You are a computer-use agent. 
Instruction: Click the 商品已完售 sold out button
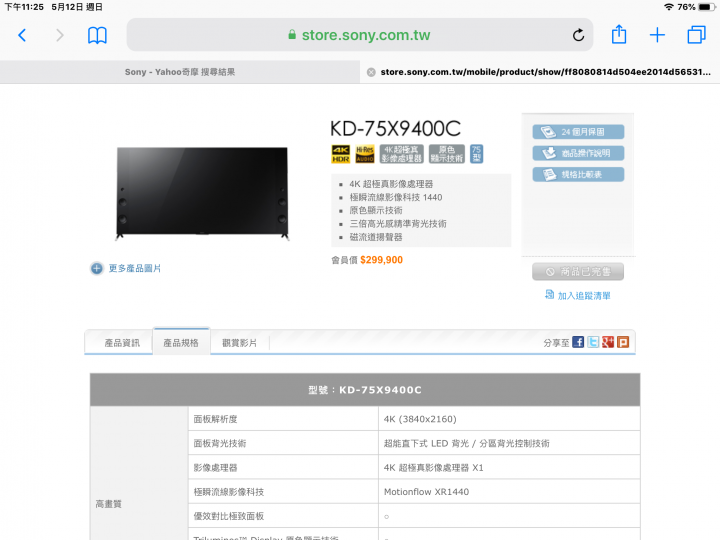pos(578,272)
